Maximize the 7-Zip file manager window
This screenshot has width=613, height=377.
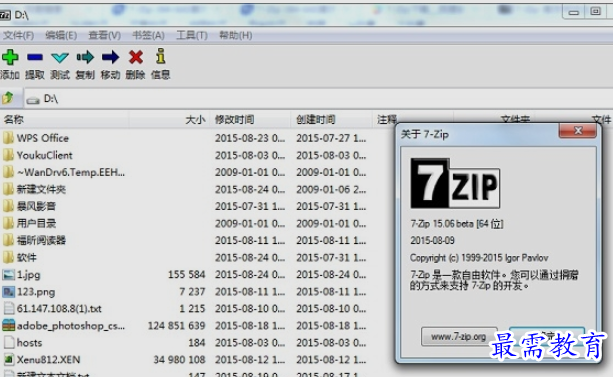point(595,12)
